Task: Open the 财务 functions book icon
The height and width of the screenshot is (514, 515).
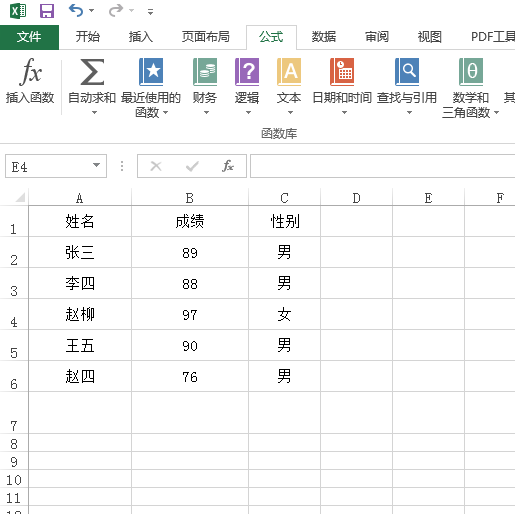Action: [205, 72]
